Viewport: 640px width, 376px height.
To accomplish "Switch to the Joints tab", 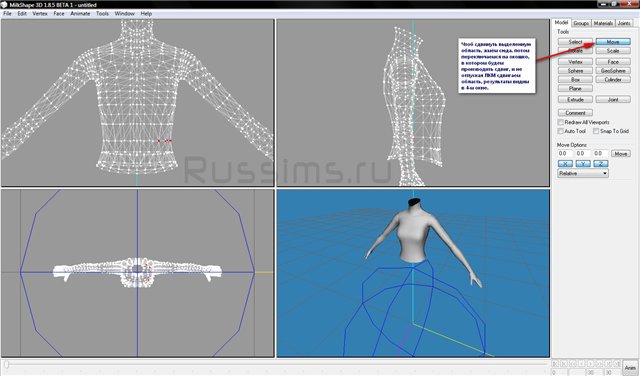I will tap(624, 23).
